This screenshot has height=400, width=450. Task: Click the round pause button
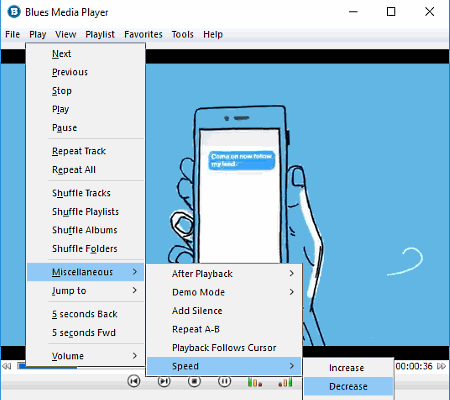224,381
